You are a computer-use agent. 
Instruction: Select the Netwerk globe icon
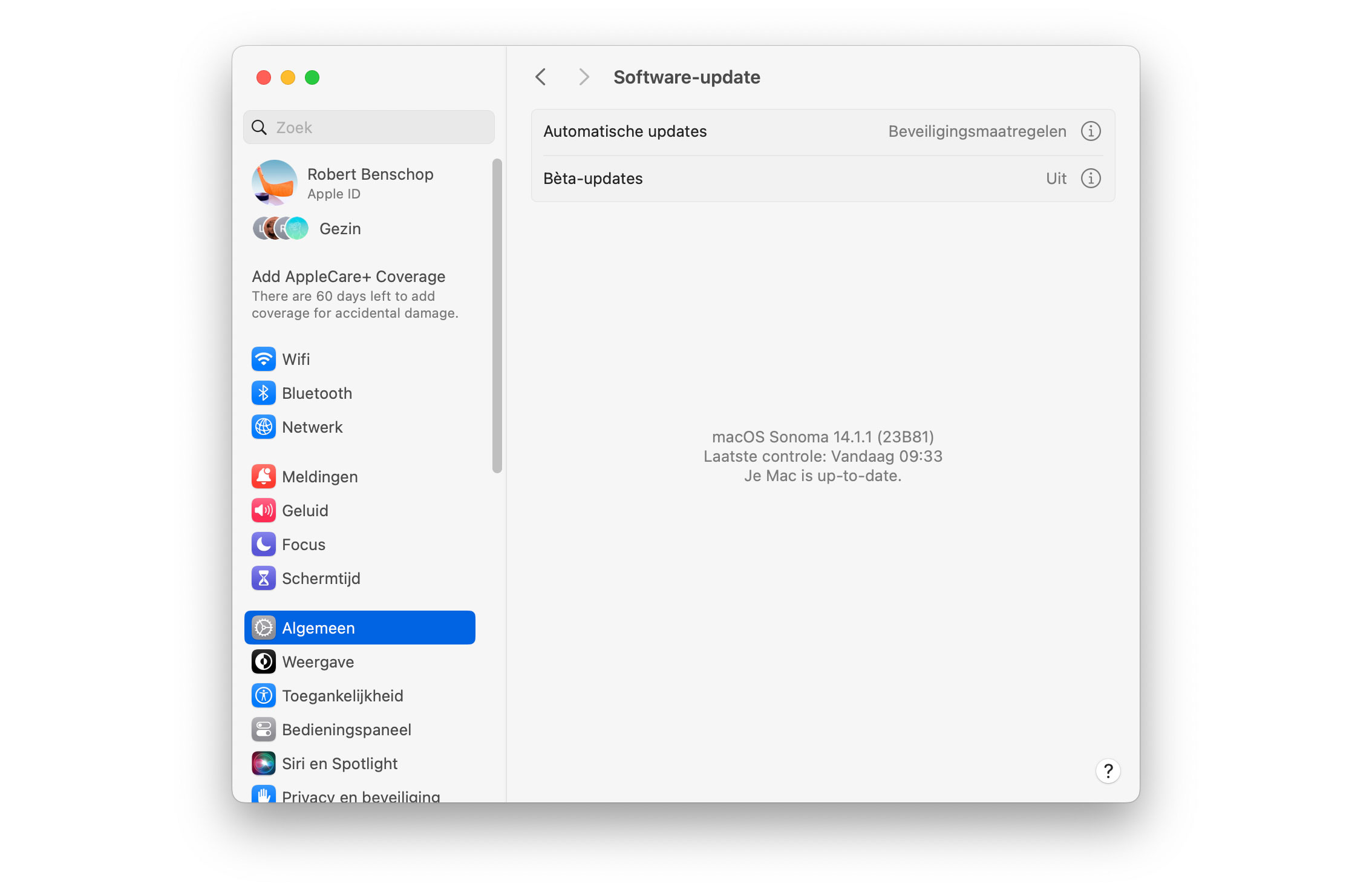click(x=263, y=427)
